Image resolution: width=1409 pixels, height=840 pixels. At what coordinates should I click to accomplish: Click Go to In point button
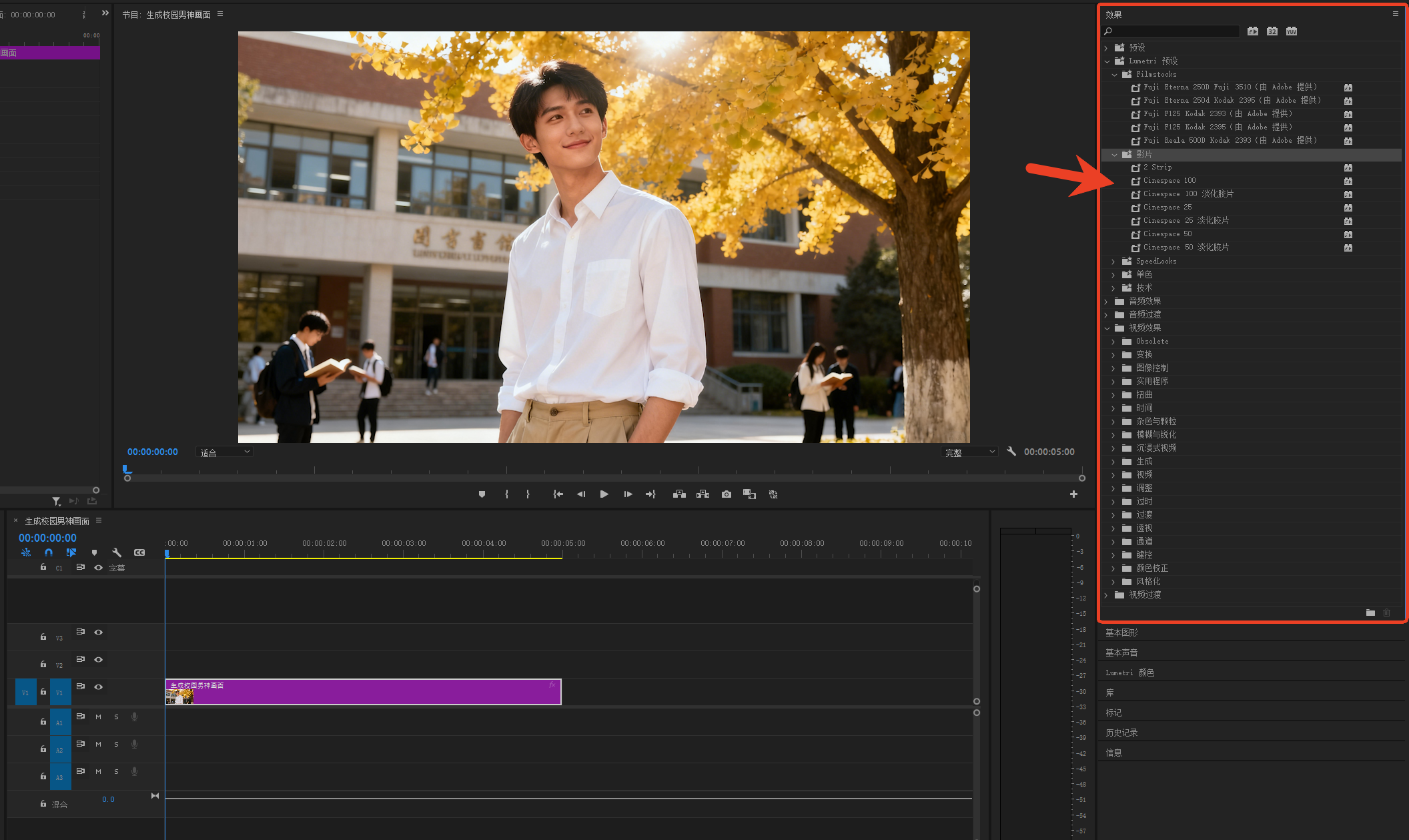(558, 494)
